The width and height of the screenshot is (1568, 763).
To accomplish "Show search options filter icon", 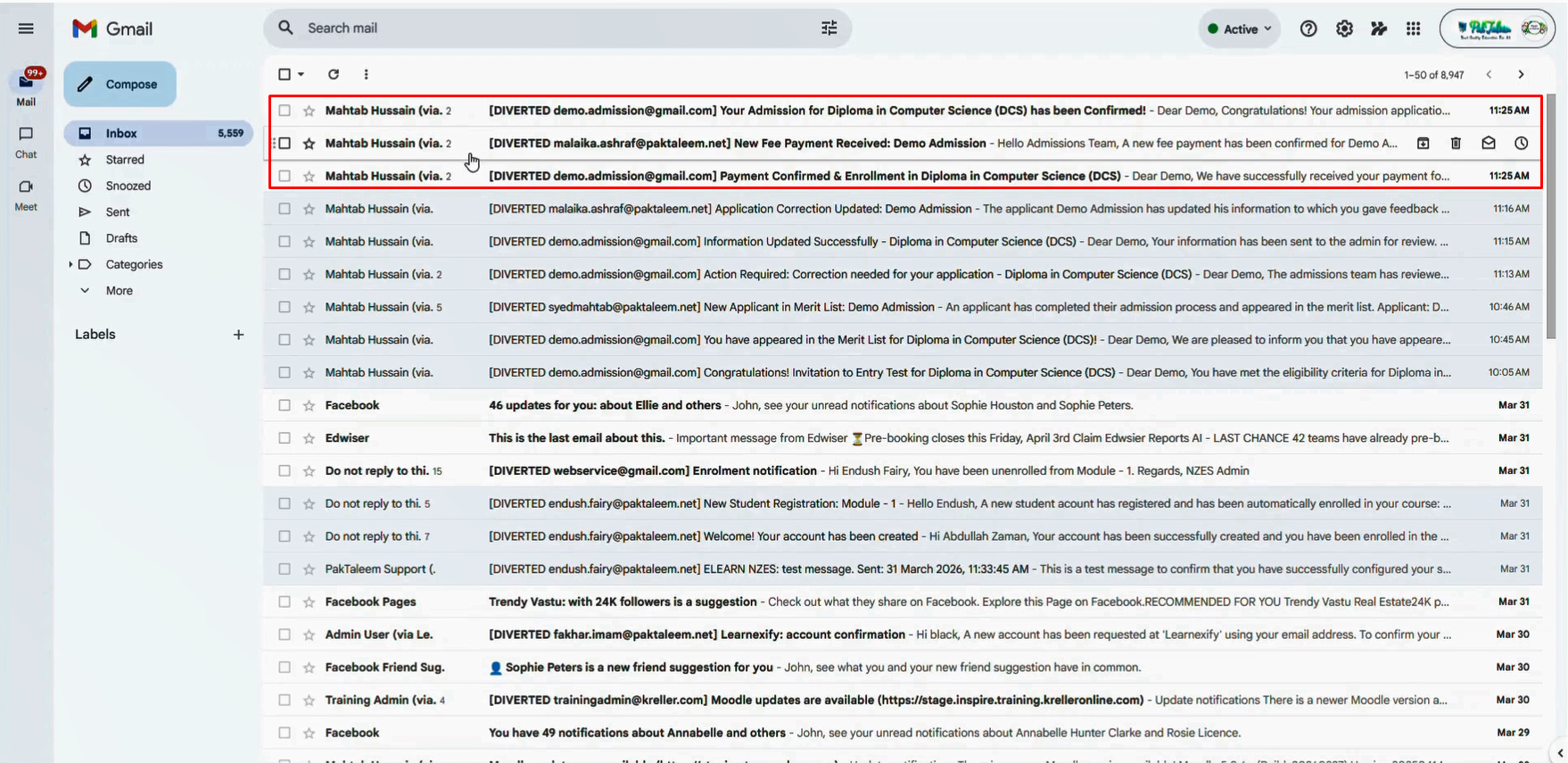I will point(829,28).
